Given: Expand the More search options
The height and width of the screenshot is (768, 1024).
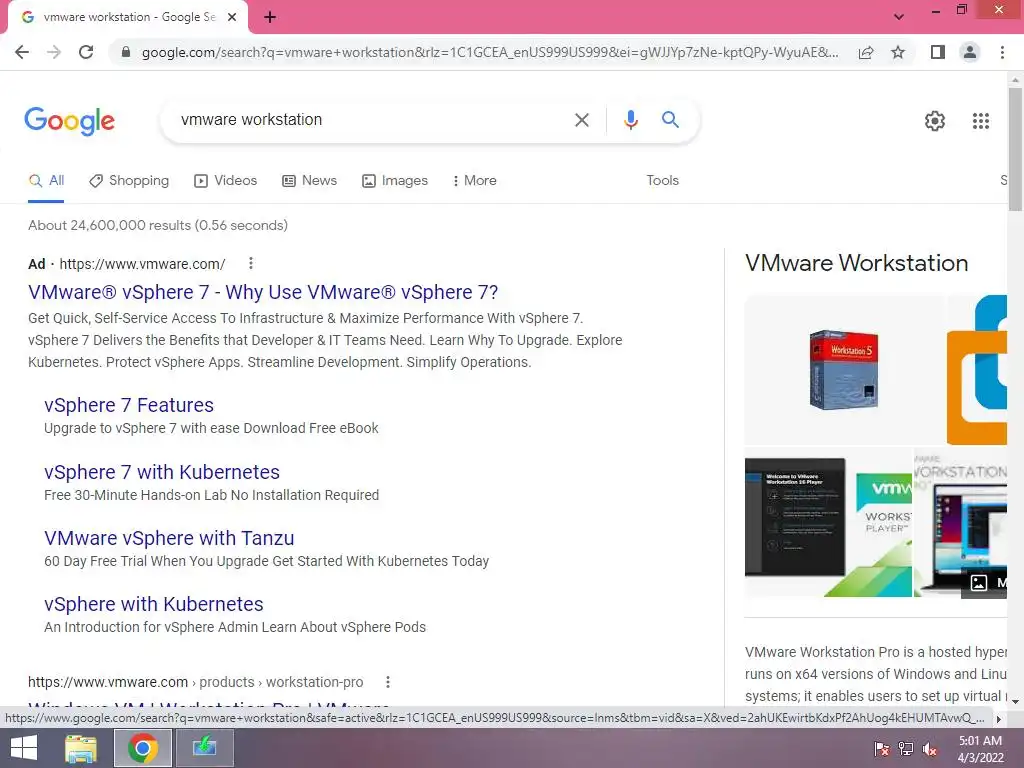Looking at the screenshot, I should [475, 181].
